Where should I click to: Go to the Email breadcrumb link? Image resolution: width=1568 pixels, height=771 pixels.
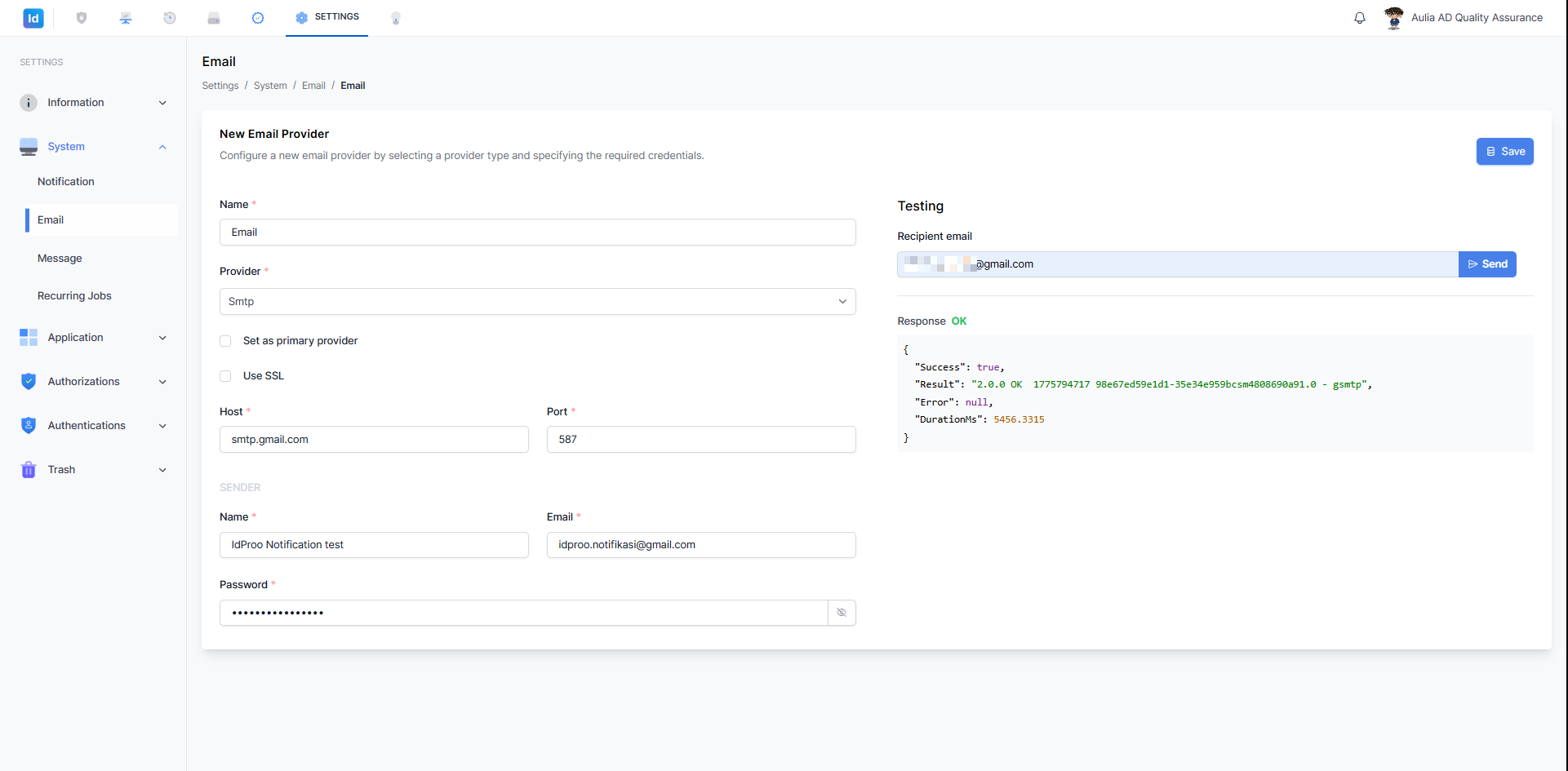[x=313, y=86]
